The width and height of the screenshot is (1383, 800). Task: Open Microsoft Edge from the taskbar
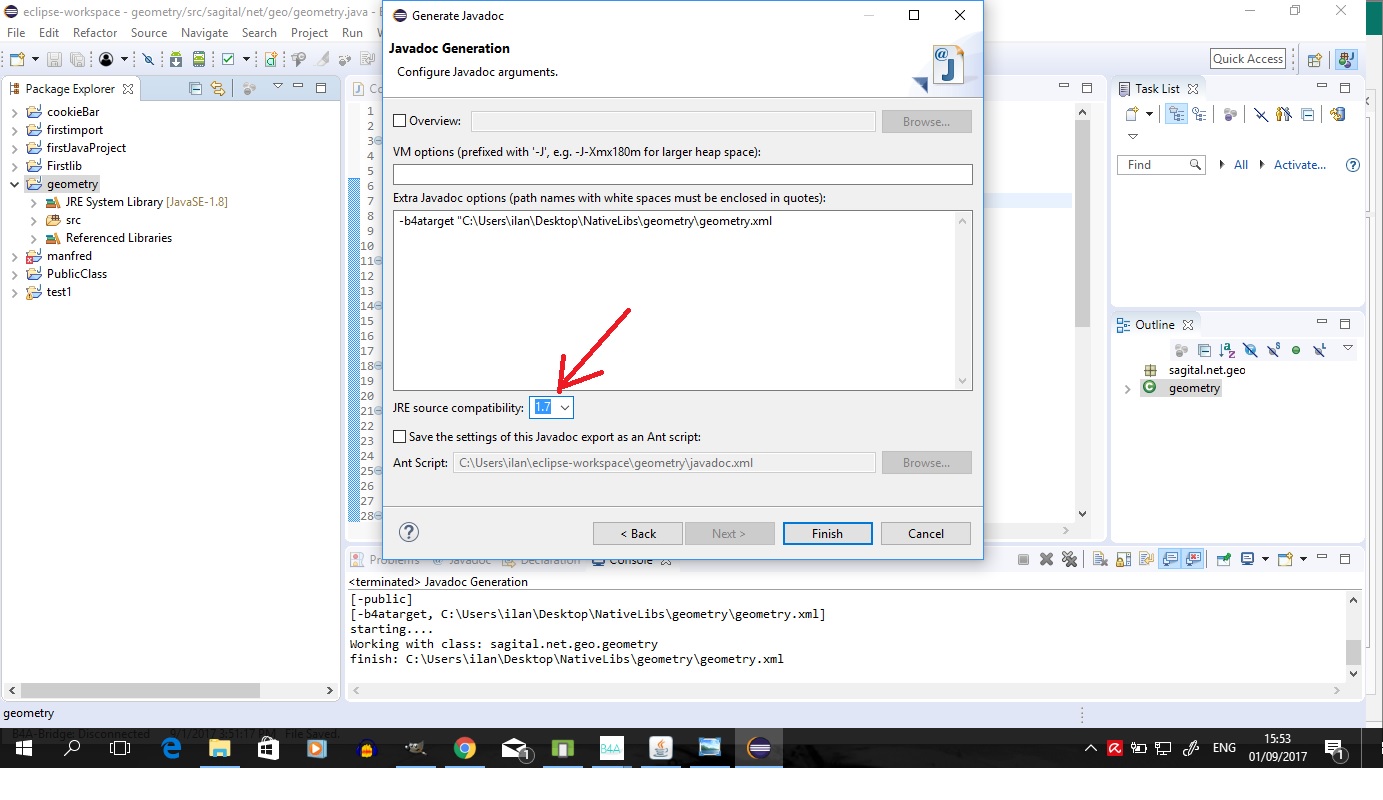pyautogui.click(x=171, y=748)
